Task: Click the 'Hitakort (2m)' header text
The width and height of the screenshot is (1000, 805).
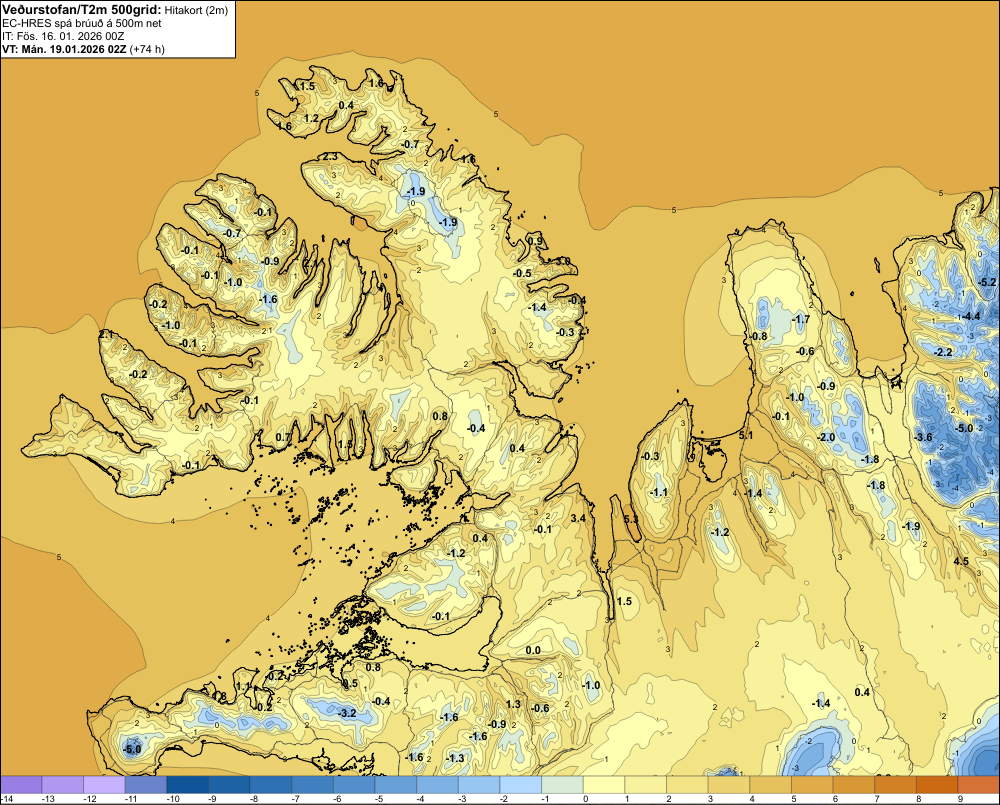Action: tap(196, 10)
